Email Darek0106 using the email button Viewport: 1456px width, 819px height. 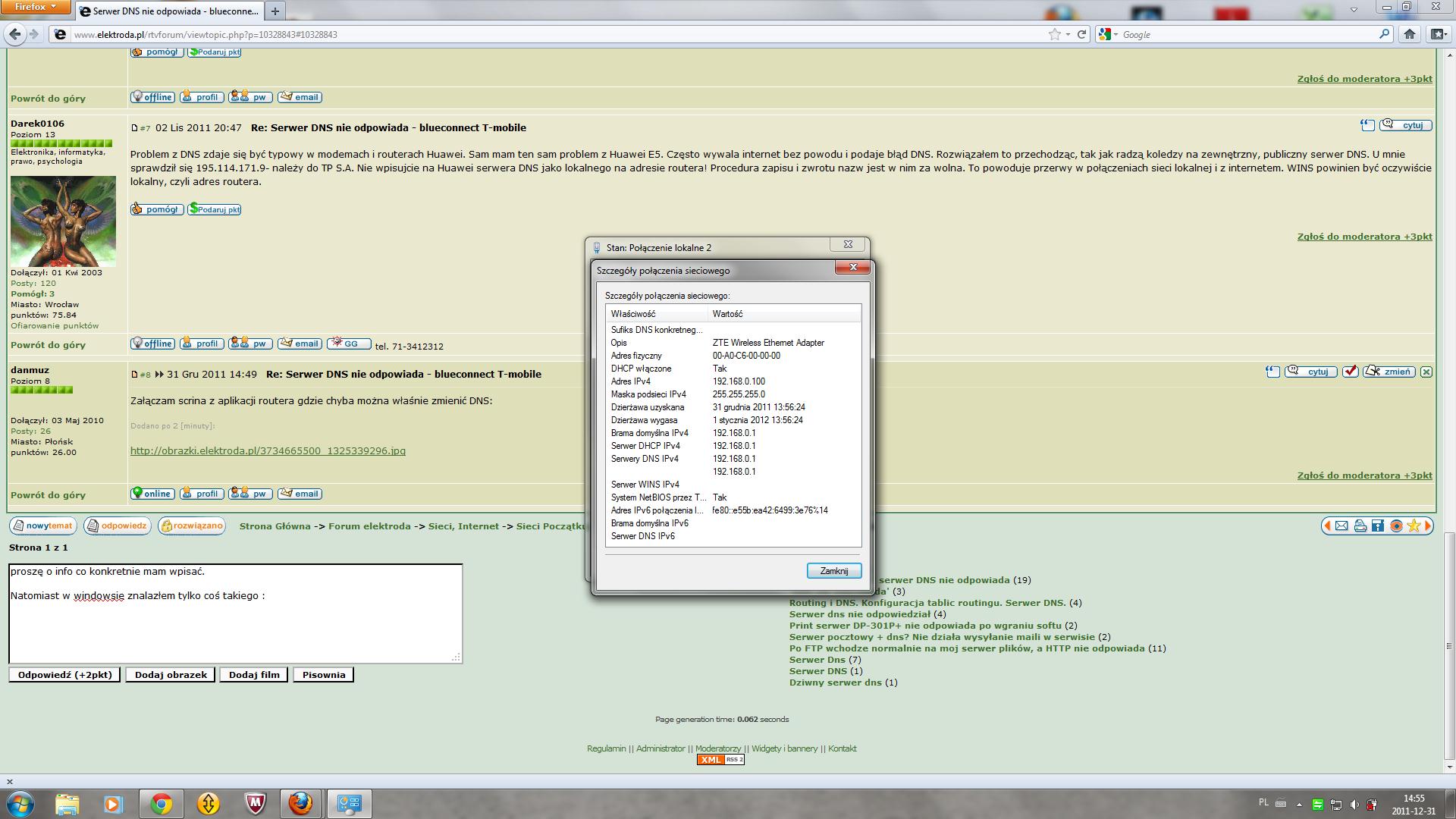(300, 344)
